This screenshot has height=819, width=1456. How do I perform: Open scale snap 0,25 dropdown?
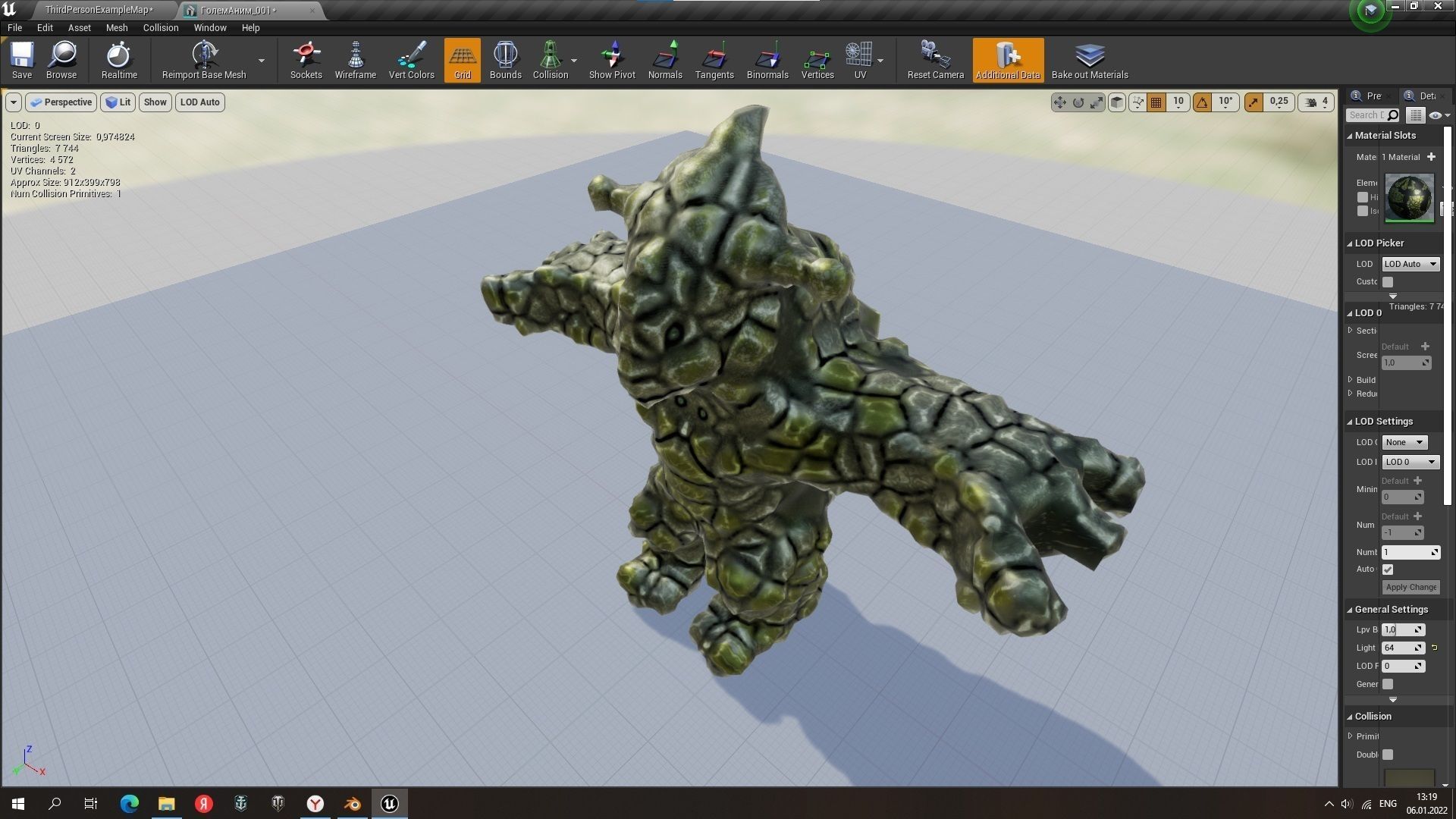[1279, 102]
